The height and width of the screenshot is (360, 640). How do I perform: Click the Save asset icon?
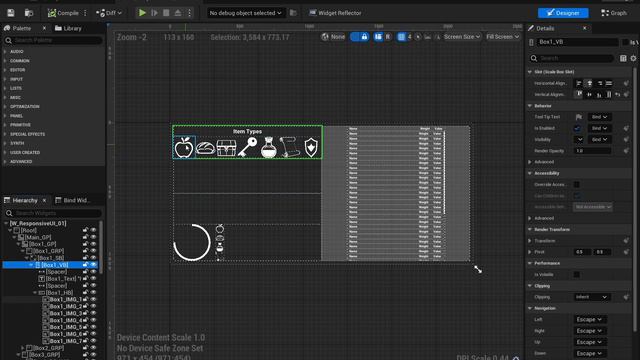tap(11, 13)
